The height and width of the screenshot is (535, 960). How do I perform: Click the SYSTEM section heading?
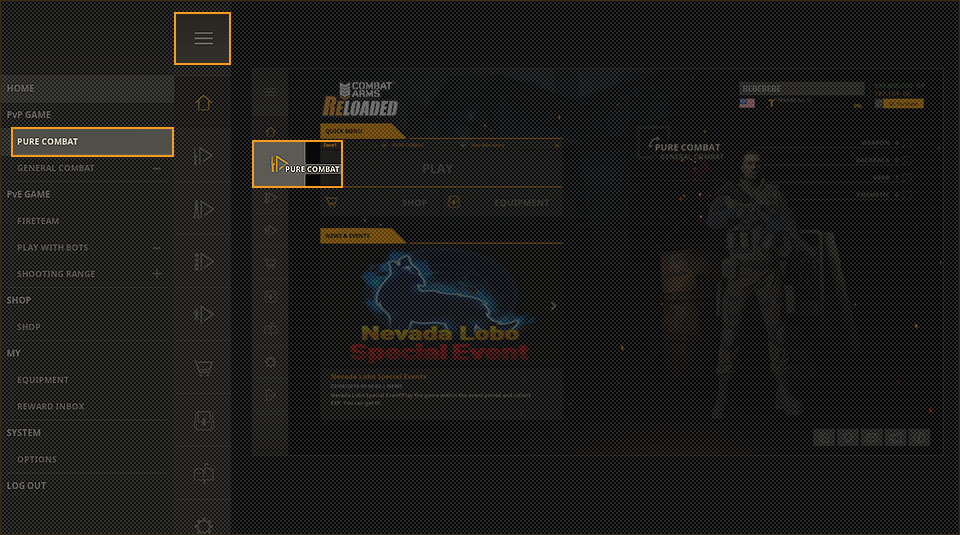(x=24, y=433)
